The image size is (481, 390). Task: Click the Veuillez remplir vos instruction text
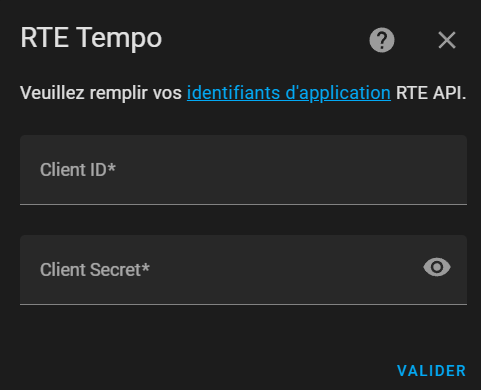(101, 93)
